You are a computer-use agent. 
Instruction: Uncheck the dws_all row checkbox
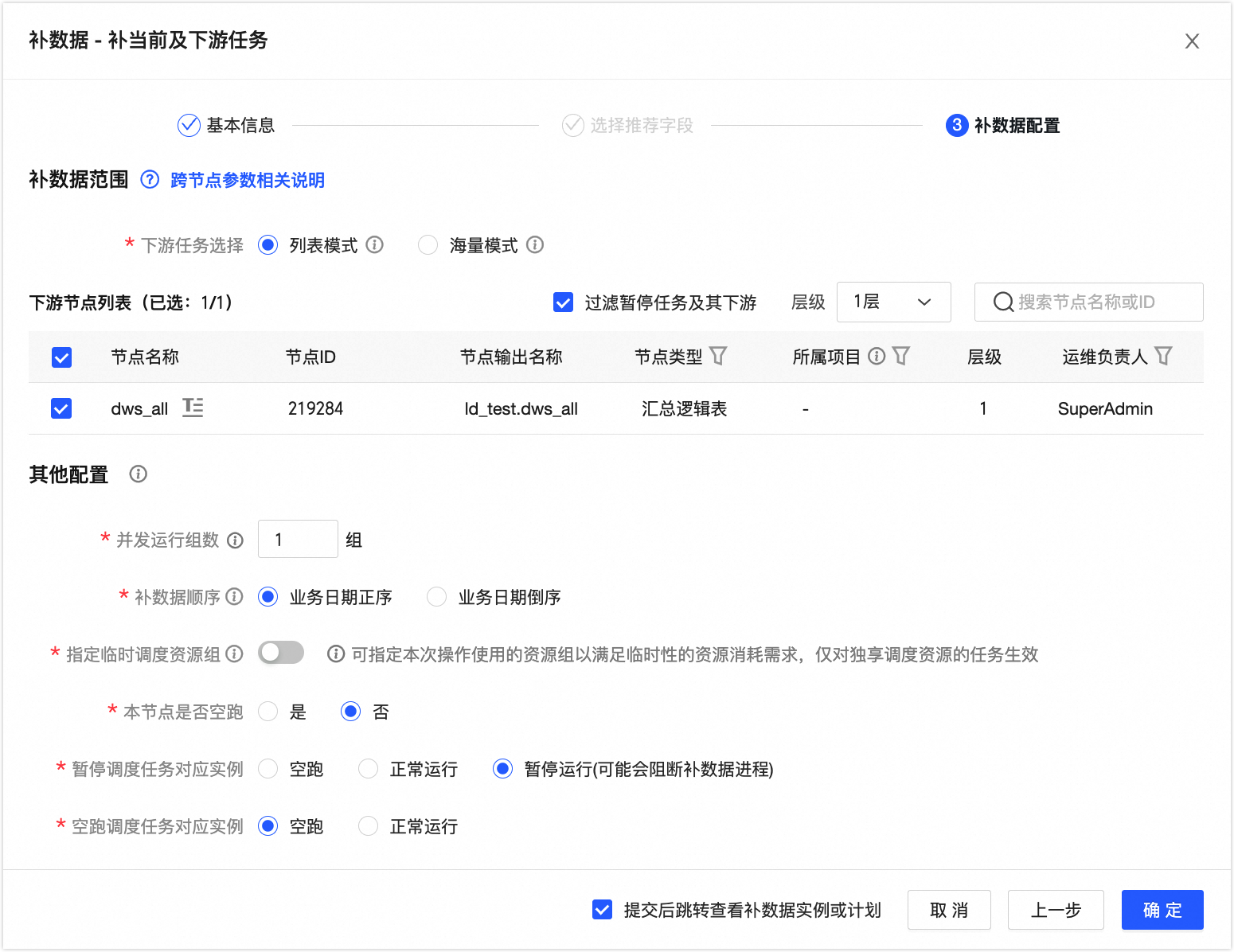pos(61,408)
